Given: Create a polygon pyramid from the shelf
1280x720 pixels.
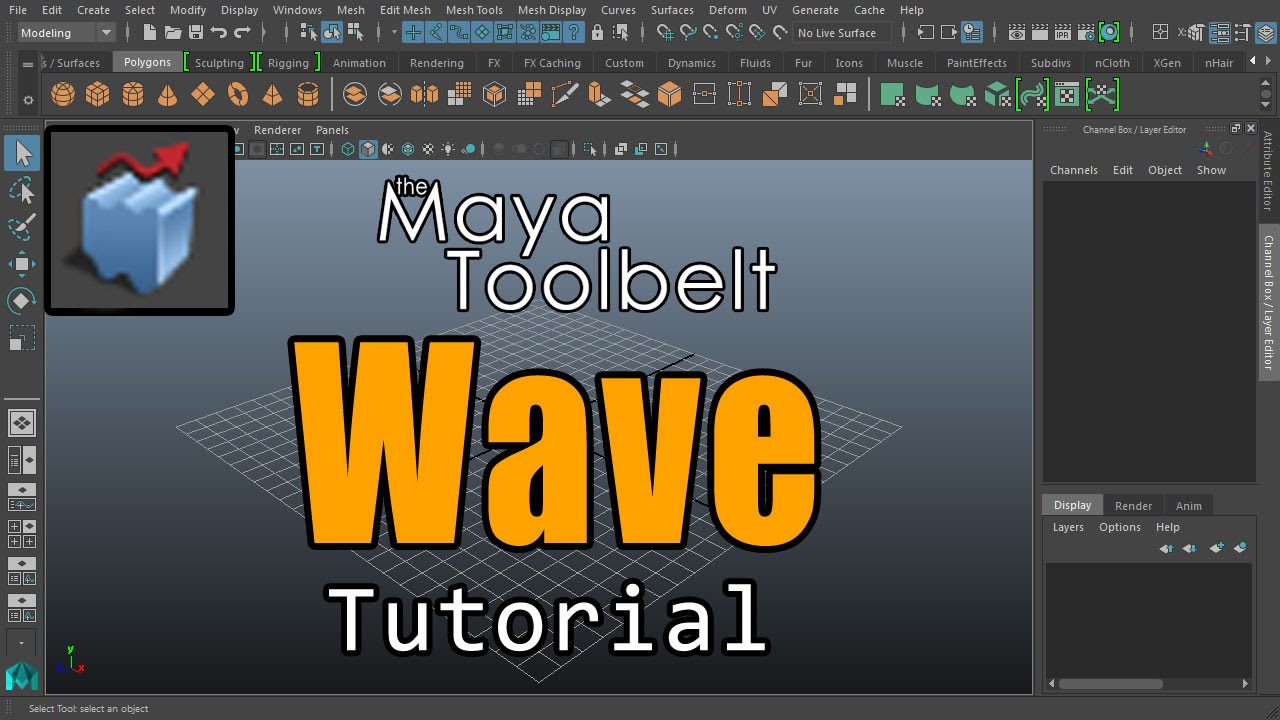Looking at the screenshot, I should [272, 95].
